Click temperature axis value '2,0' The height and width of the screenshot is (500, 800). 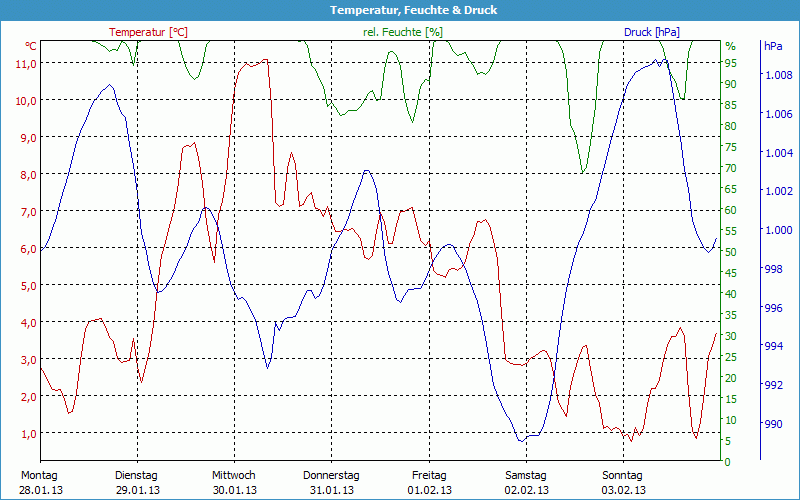pos(28,396)
